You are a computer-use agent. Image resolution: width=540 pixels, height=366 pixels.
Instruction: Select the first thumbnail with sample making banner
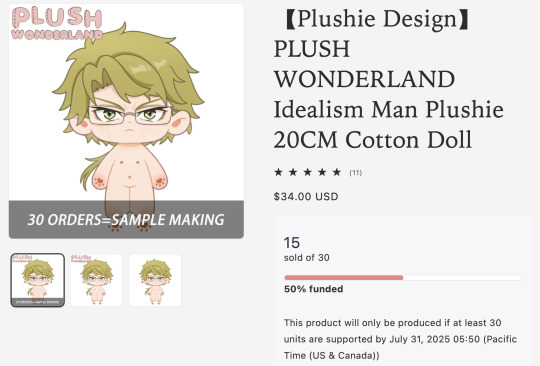(38, 280)
